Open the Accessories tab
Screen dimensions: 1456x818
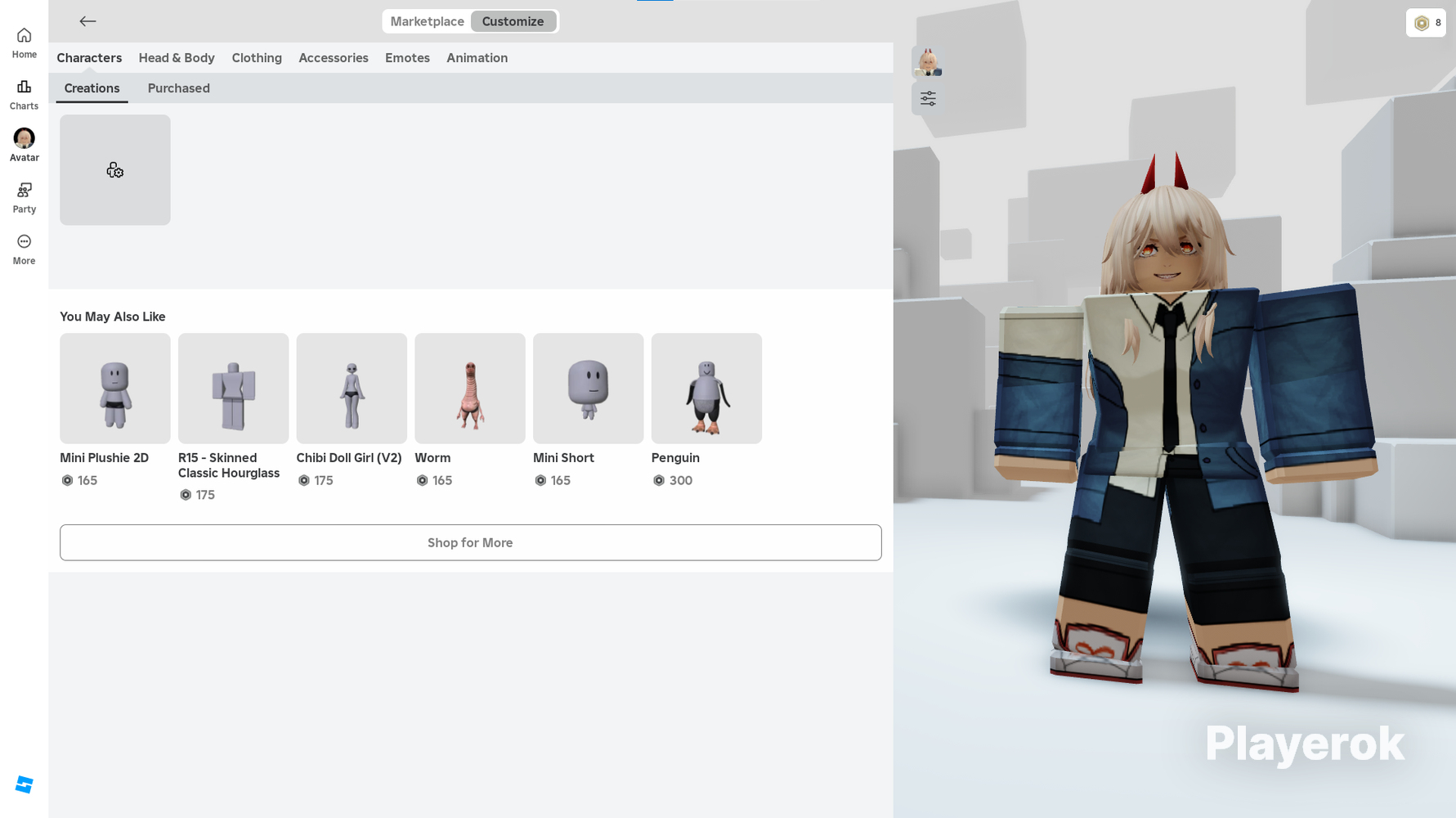[334, 58]
